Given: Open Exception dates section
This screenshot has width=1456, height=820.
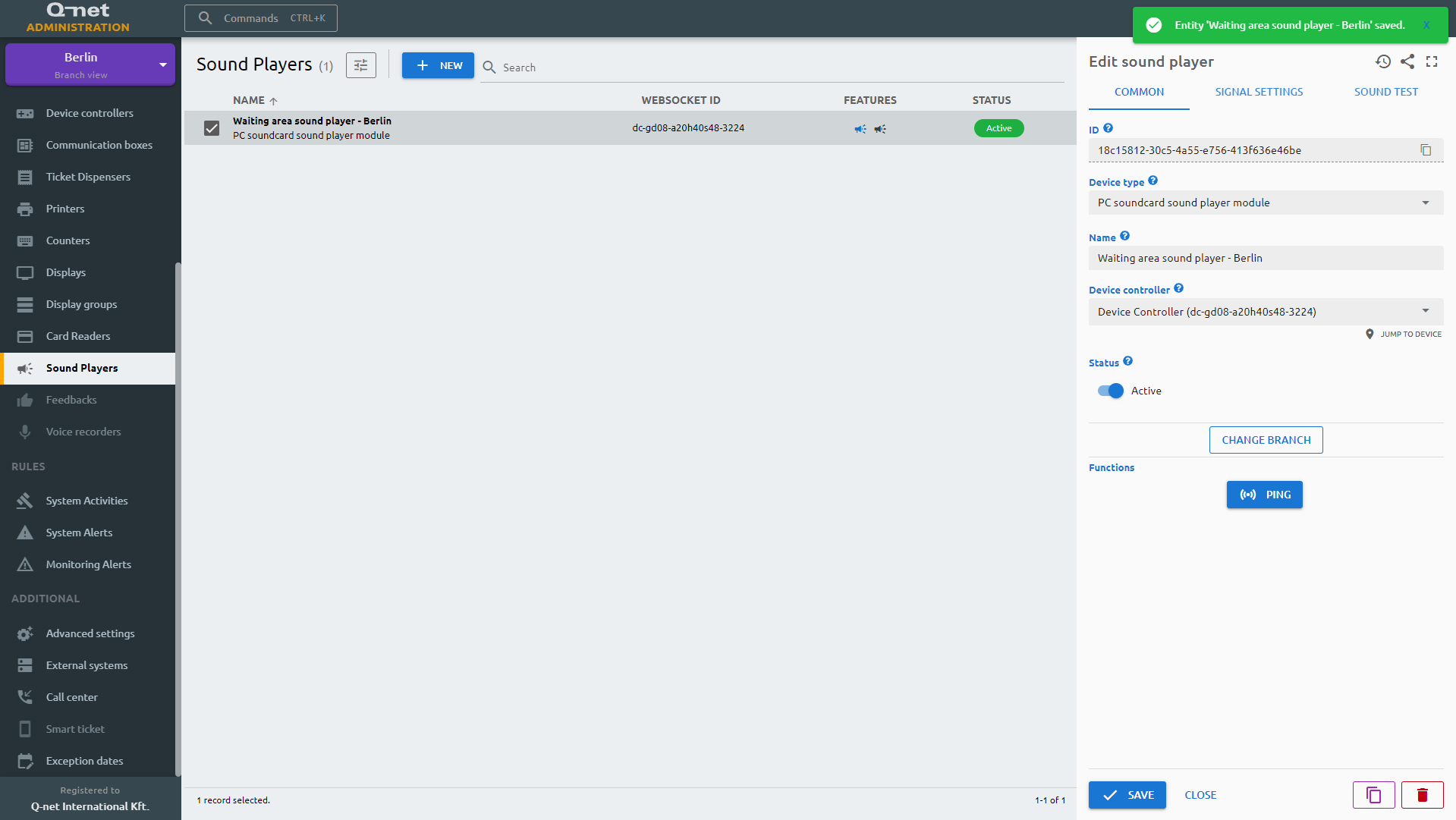Looking at the screenshot, I should click(x=89, y=761).
